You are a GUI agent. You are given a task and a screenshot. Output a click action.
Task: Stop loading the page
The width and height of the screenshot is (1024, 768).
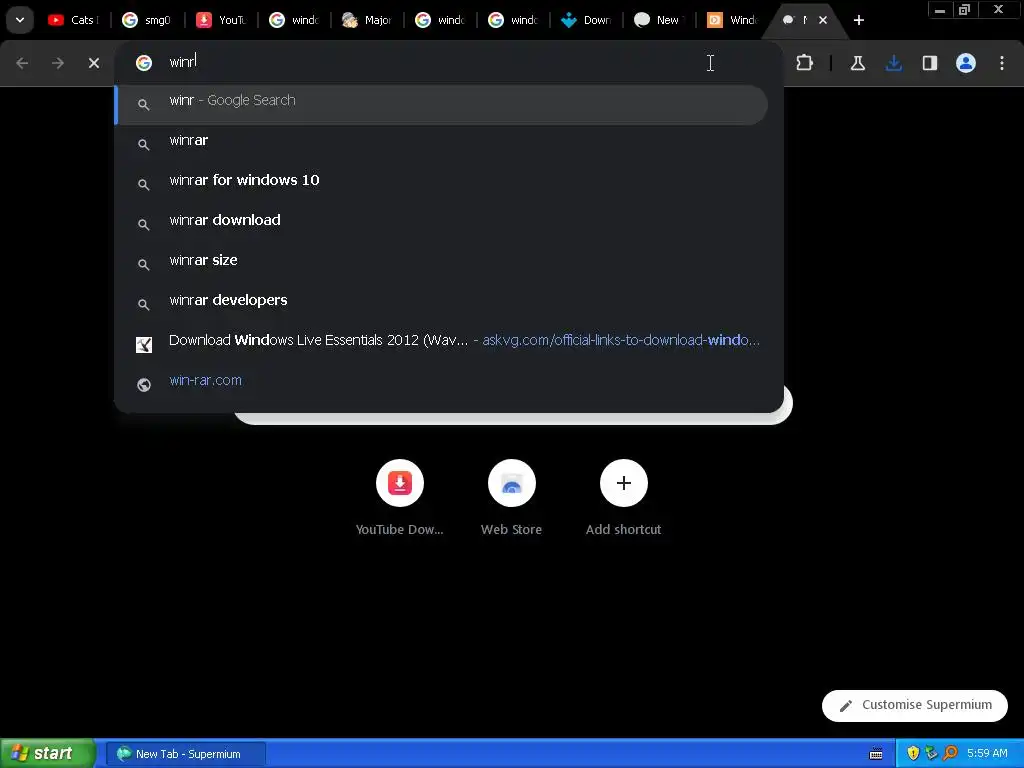[x=94, y=63]
